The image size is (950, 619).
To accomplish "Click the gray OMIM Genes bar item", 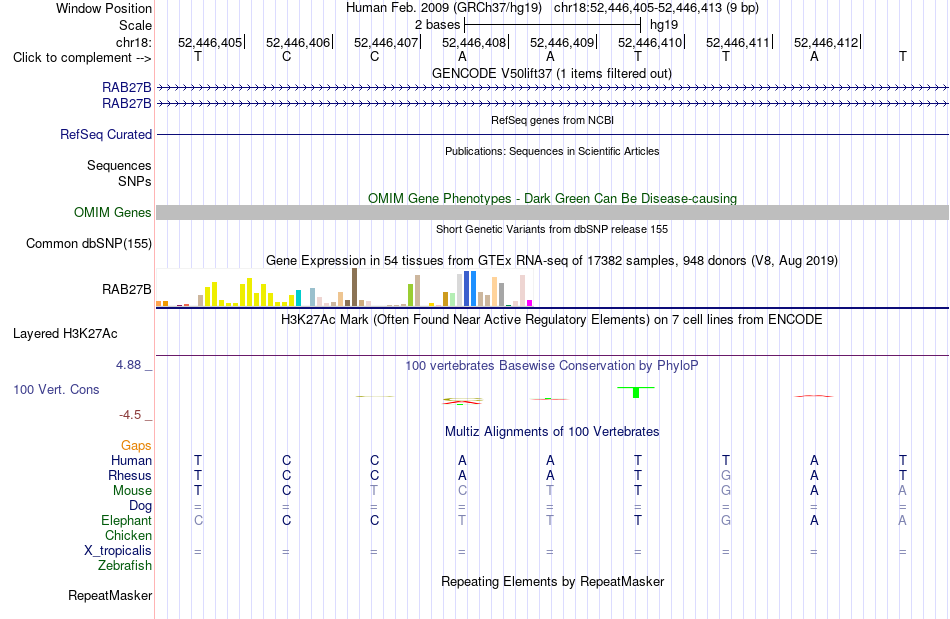I will coord(553,212).
